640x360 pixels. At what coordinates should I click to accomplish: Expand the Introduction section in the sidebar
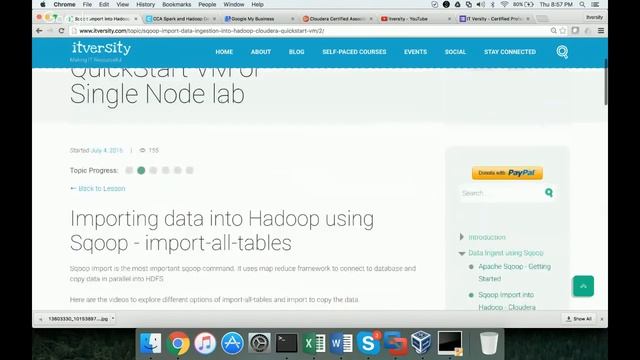coord(462,237)
